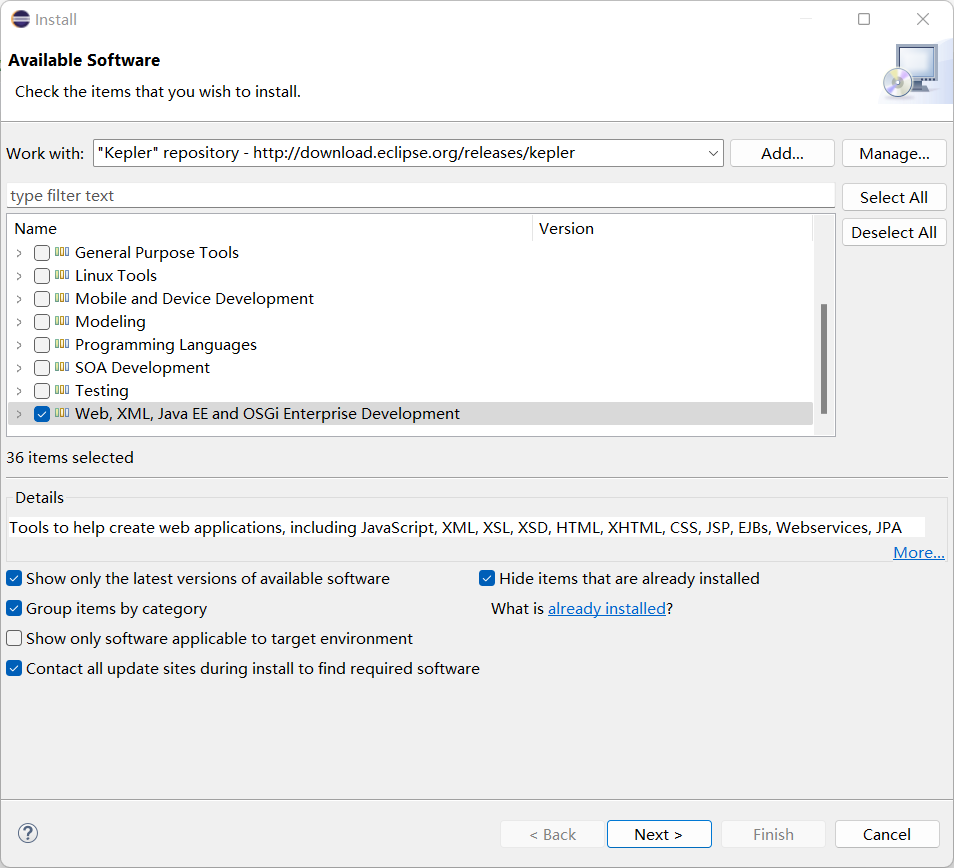Screen dimensions: 954x868
Task: Open the Work with repository dropdown
Action: coord(714,152)
